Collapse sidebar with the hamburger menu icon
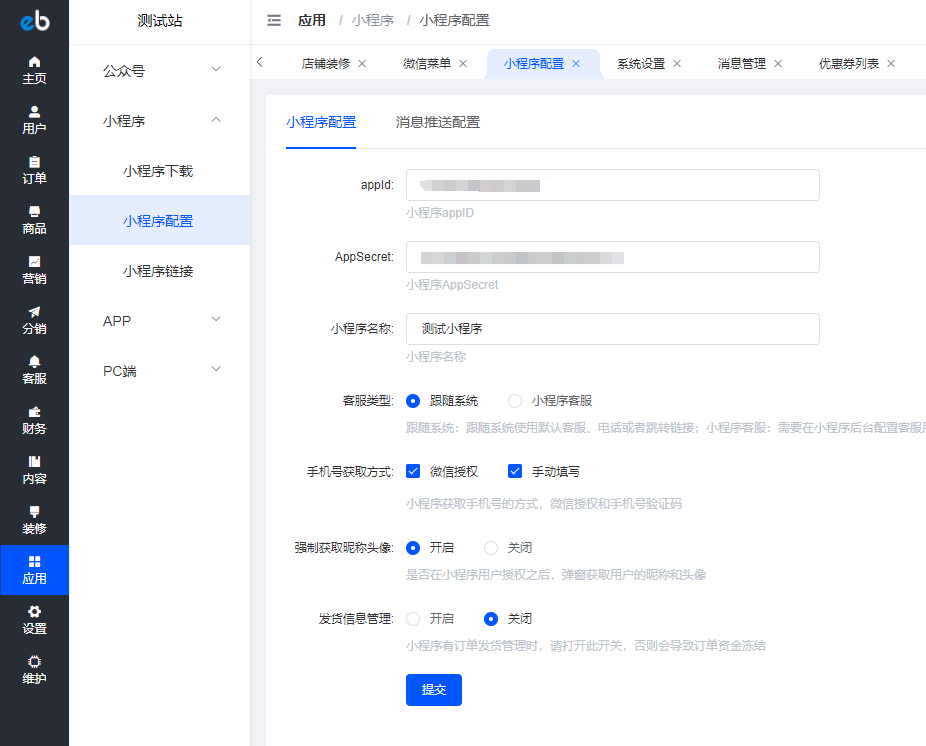Viewport: 926px width, 746px height. 274,20
